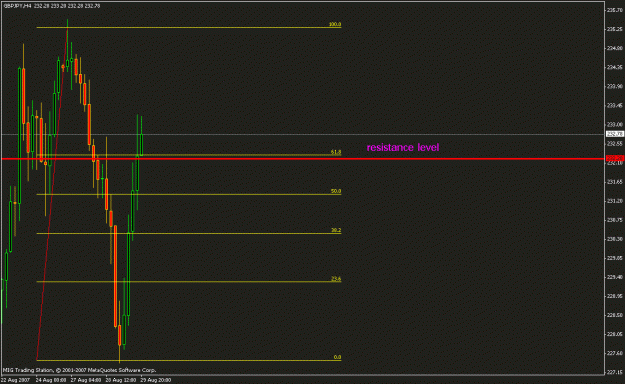This screenshot has height=384, width=625.
Task: Click the Fibonacci 38.2 level label
Action: [x=336, y=230]
